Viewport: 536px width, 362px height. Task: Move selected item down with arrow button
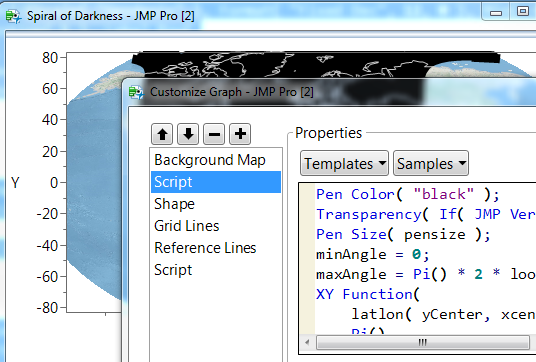(188, 134)
